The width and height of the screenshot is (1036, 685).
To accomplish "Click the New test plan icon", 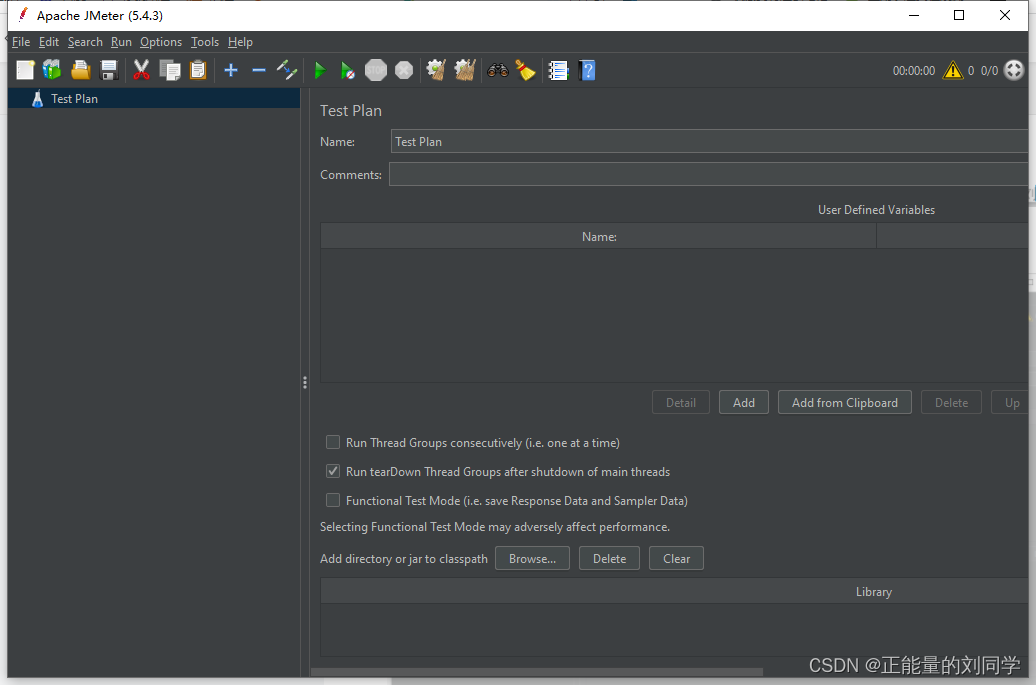I will (x=25, y=70).
